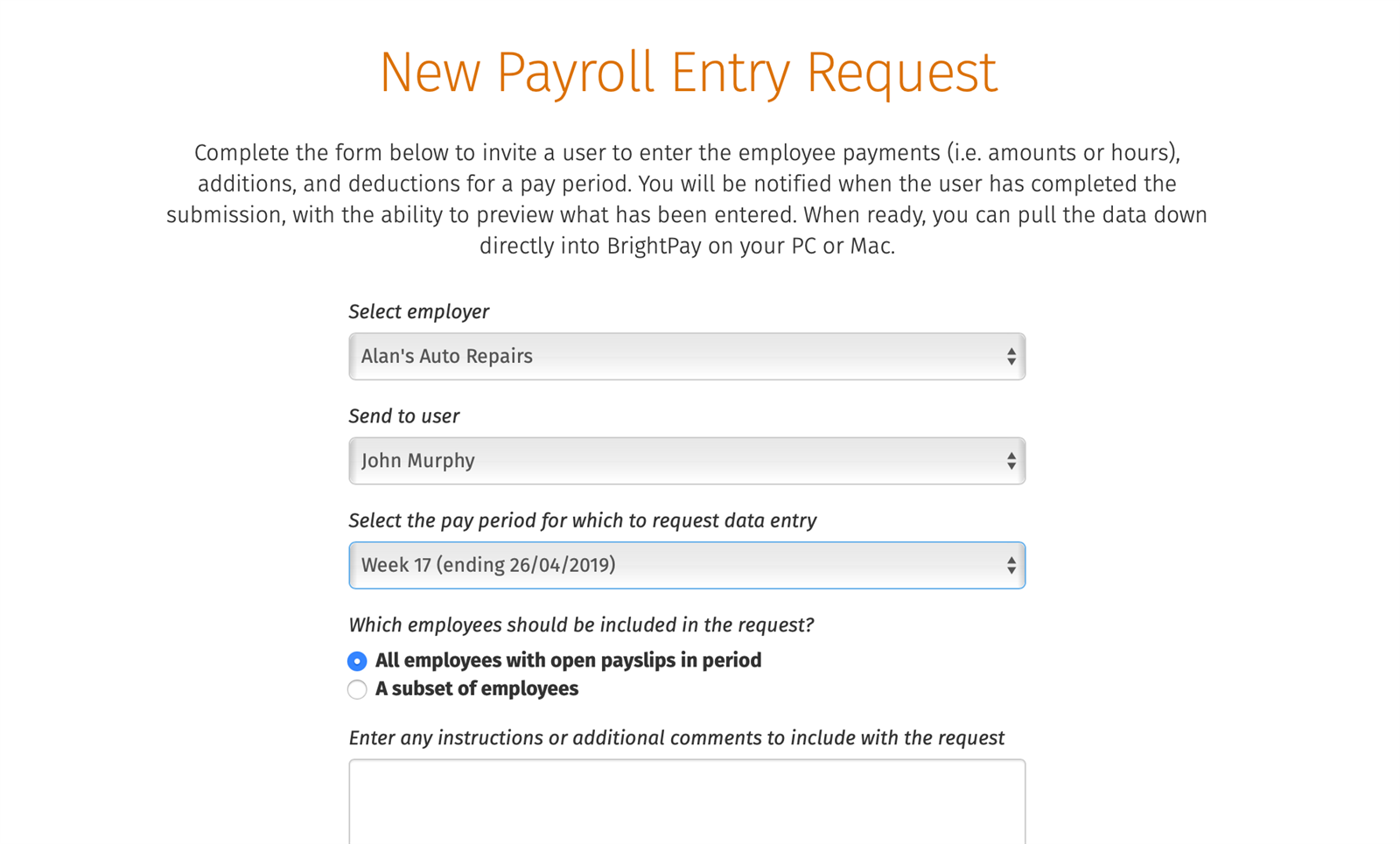The height and width of the screenshot is (844, 1400).
Task: Click the arrows icon on the pay period selector
Action: pyautogui.click(x=1011, y=565)
